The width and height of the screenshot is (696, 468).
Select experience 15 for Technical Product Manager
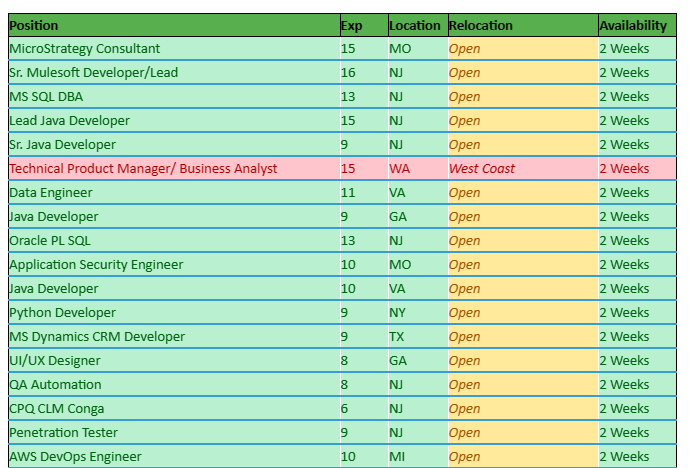click(364, 168)
